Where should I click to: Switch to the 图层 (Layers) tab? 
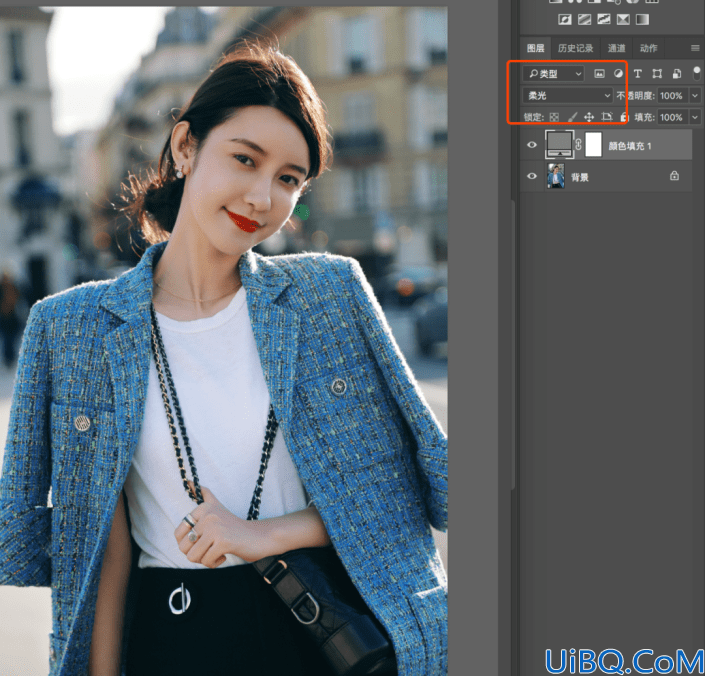535,48
